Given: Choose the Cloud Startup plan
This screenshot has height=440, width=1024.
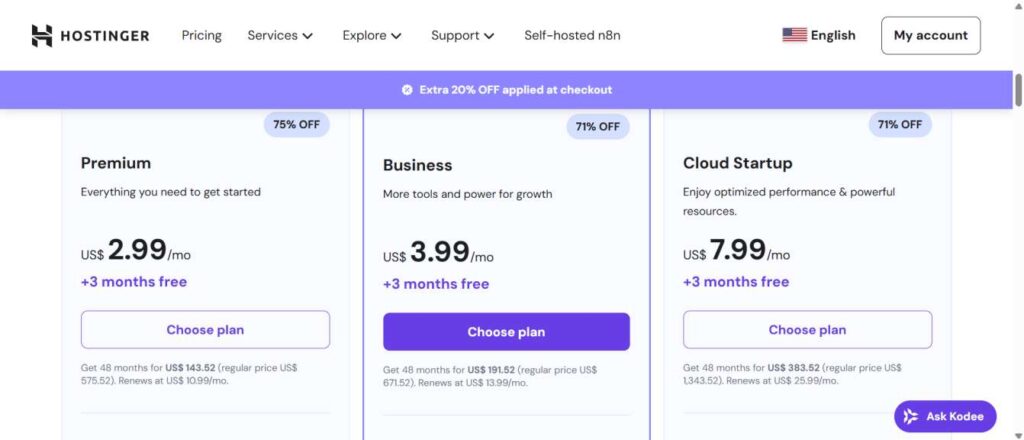Looking at the screenshot, I should click(807, 330).
